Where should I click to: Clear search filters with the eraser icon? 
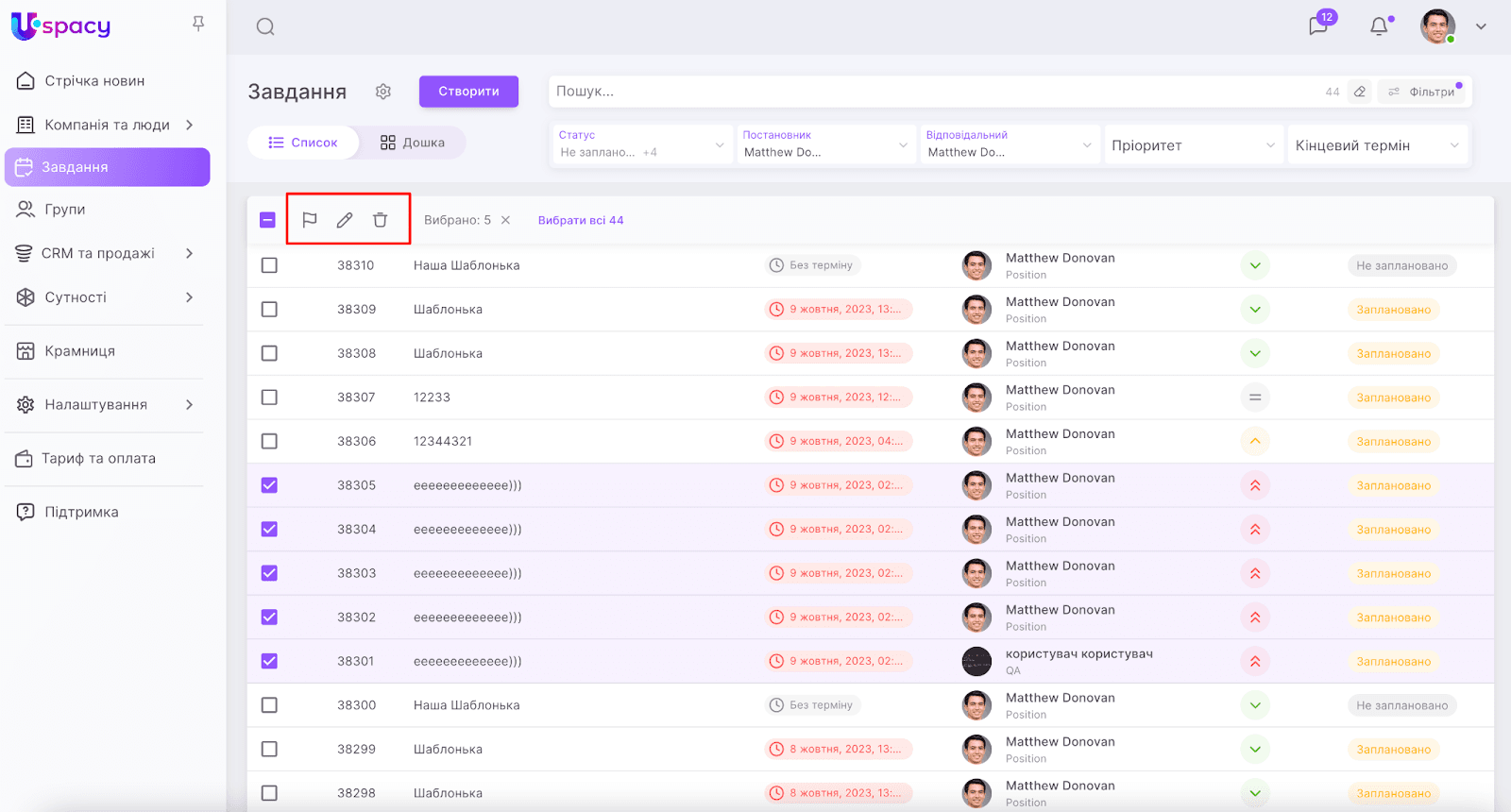(x=1360, y=92)
